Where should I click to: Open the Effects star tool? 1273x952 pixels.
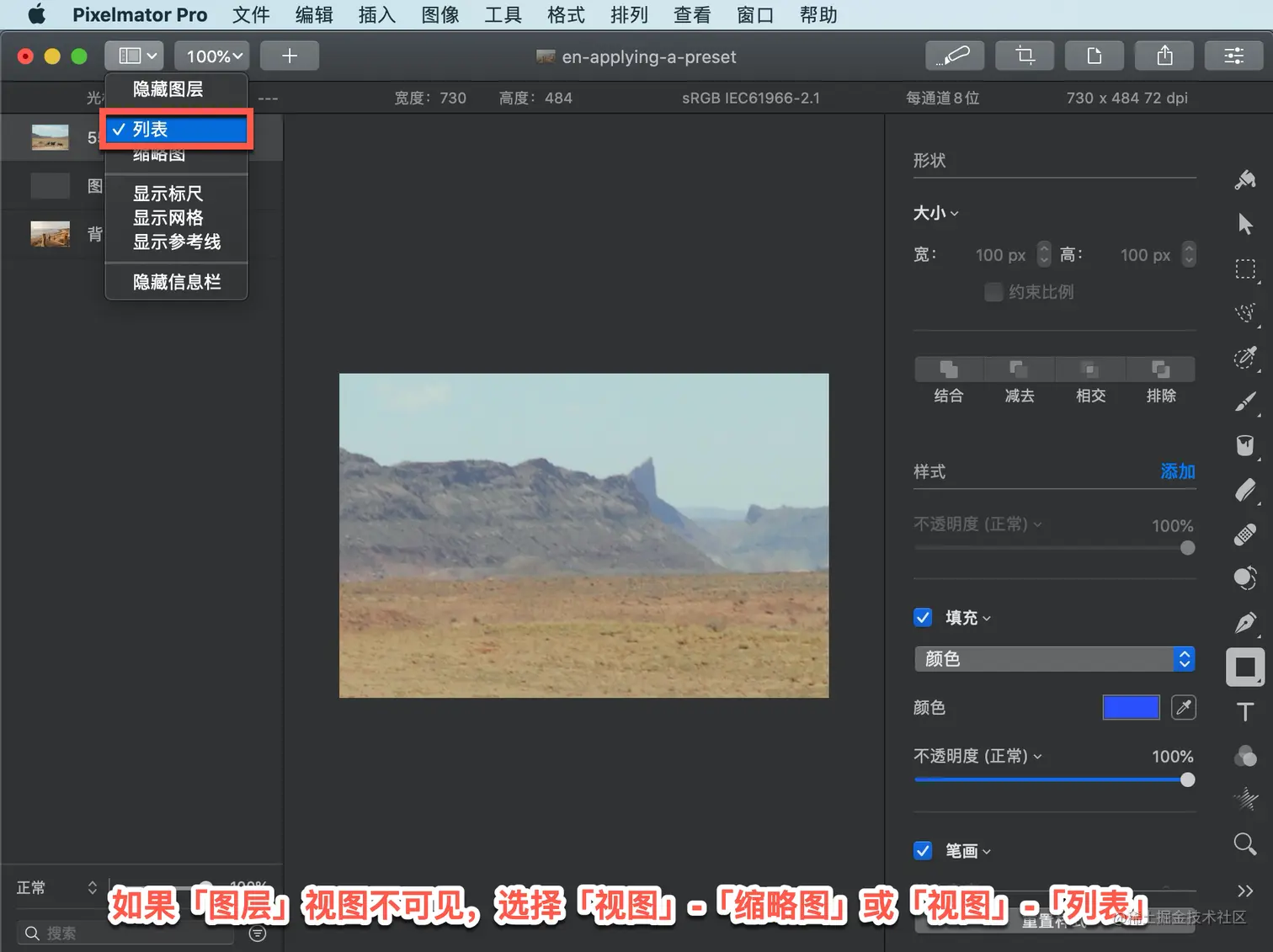pyautogui.click(x=1245, y=799)
